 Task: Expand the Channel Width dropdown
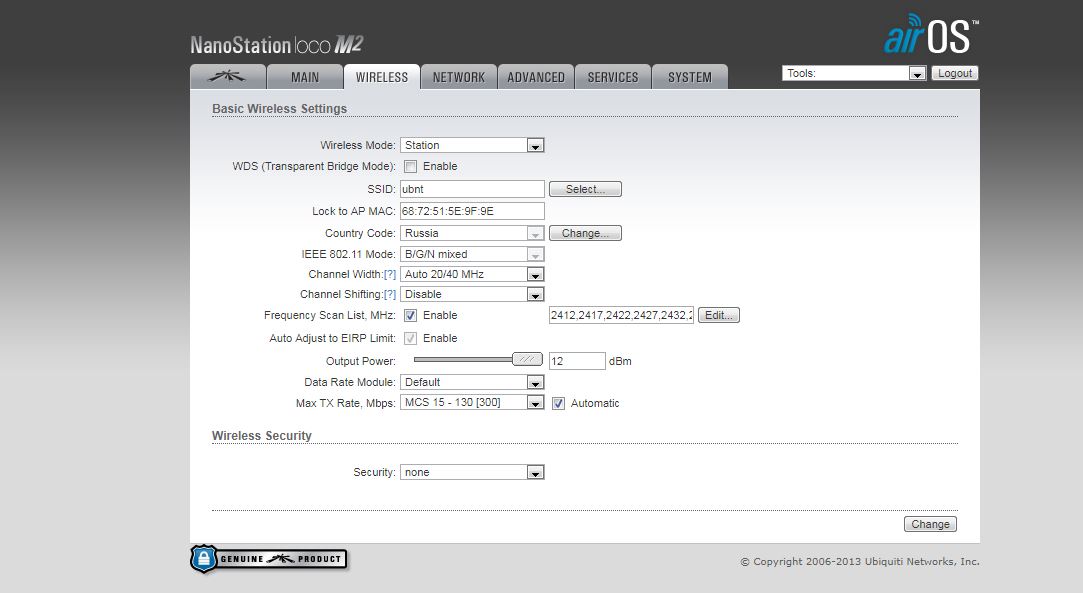click(472, 274)
